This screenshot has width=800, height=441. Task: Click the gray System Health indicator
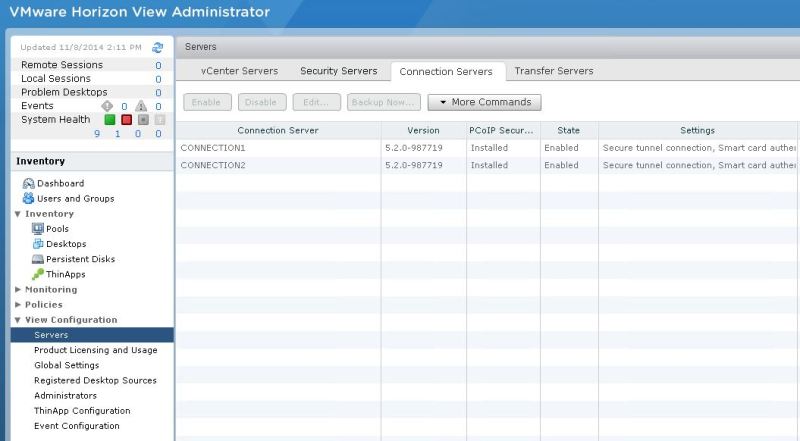pyautogui.click(x=143, y=119)
